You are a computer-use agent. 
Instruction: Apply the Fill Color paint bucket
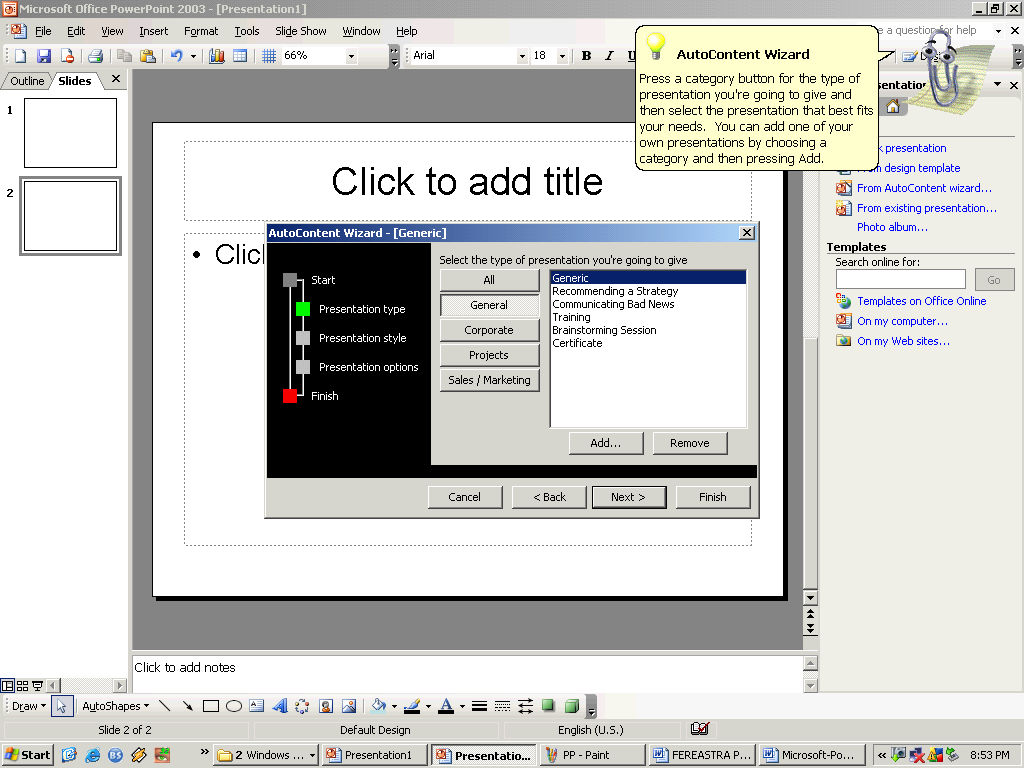tap(379, 706)
